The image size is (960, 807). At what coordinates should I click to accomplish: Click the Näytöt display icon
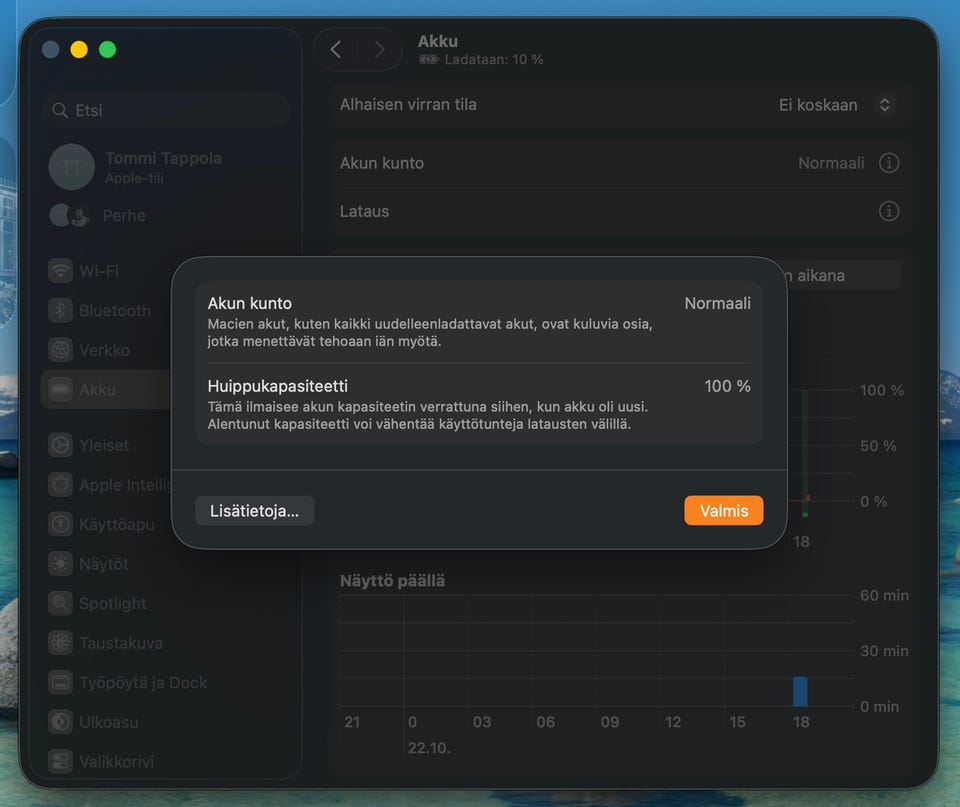pos(61,564)
